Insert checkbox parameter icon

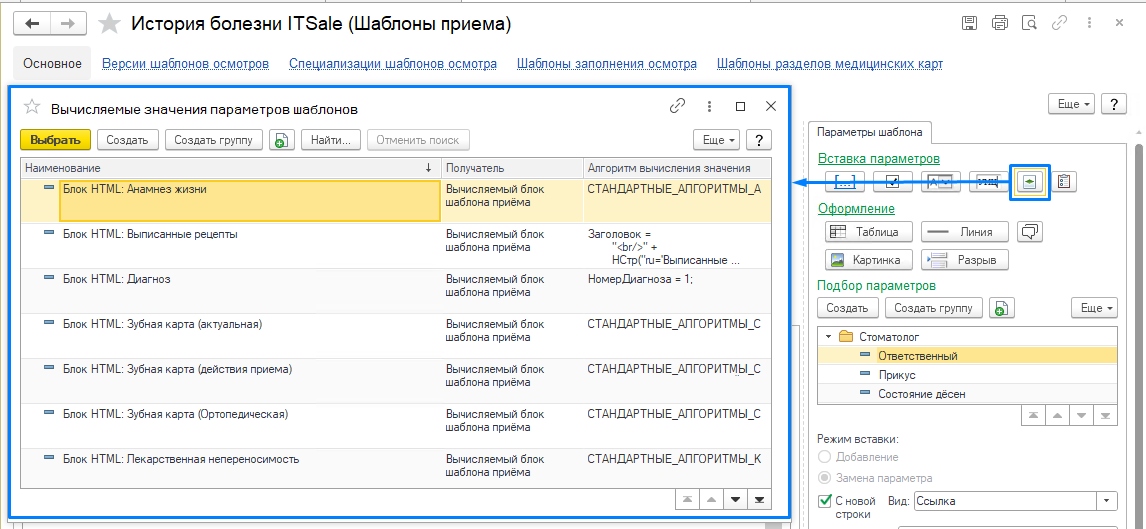[x=892, y=183]
